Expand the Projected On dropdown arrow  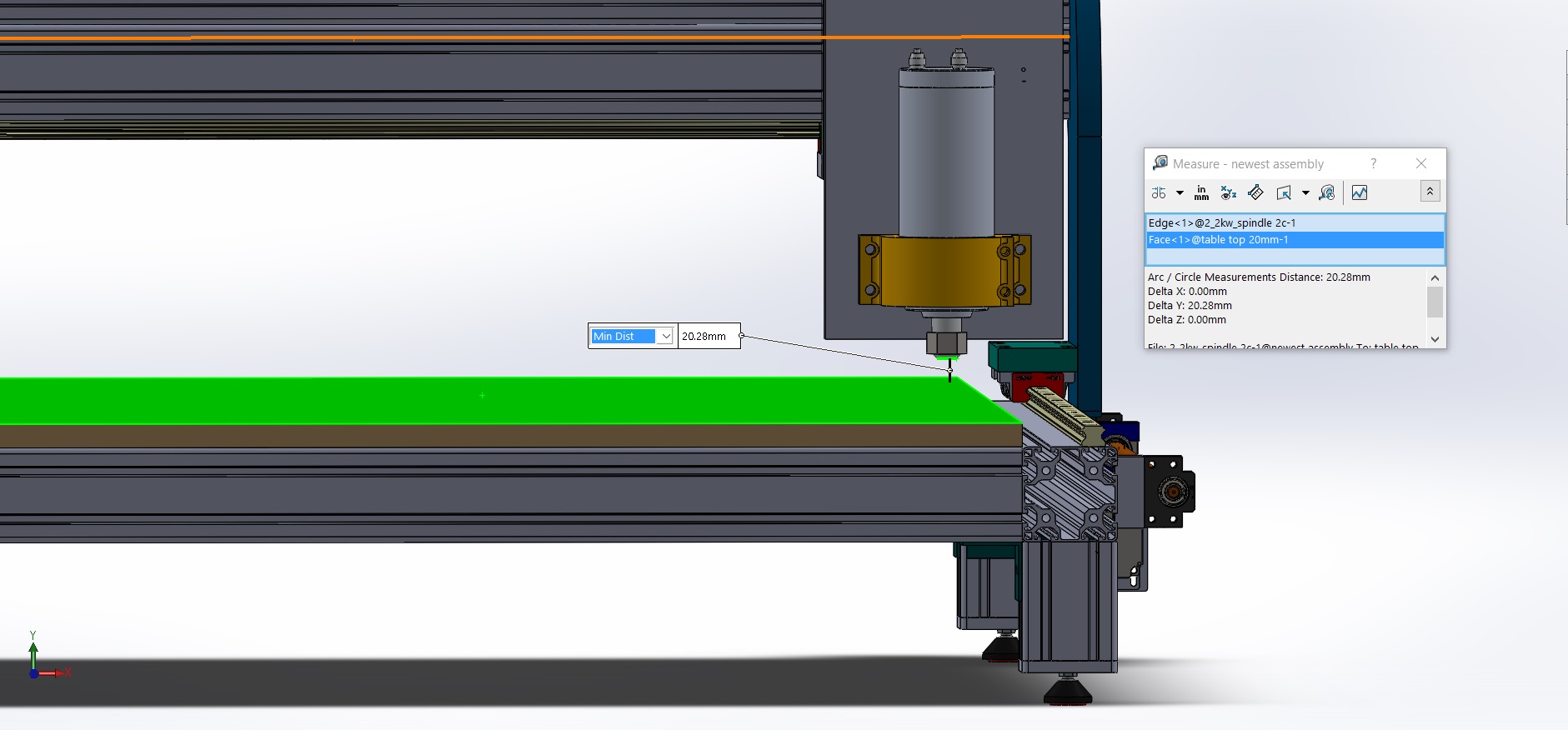1305,193
